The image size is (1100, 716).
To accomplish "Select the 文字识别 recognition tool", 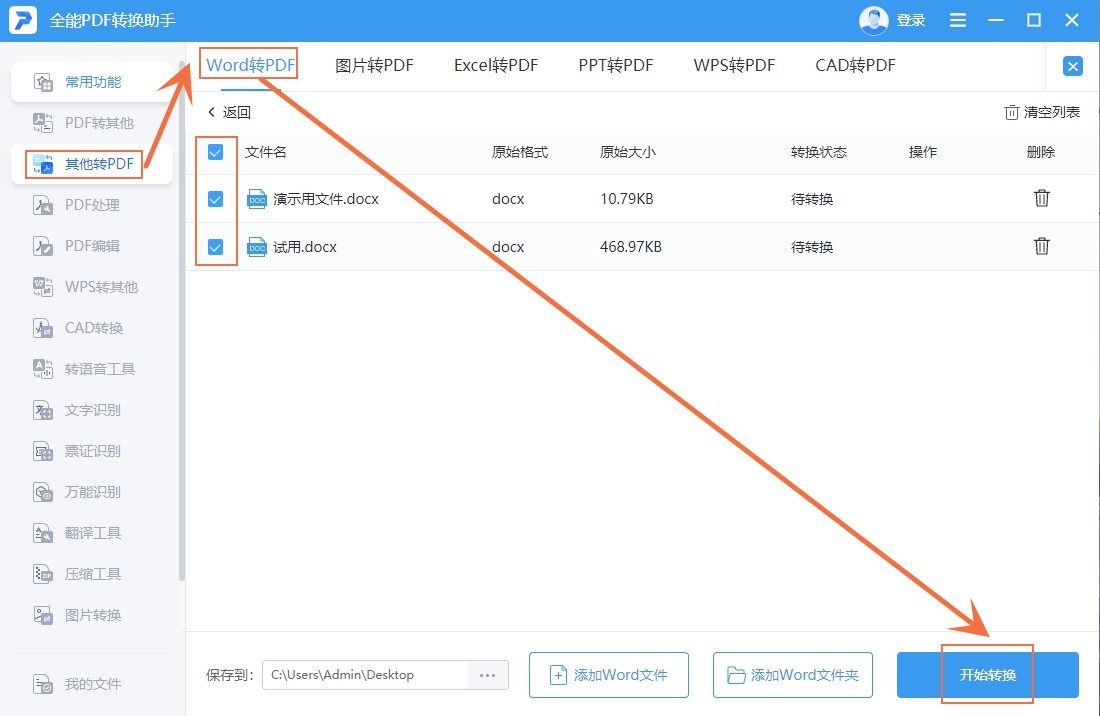I will (x=95, y=409).
